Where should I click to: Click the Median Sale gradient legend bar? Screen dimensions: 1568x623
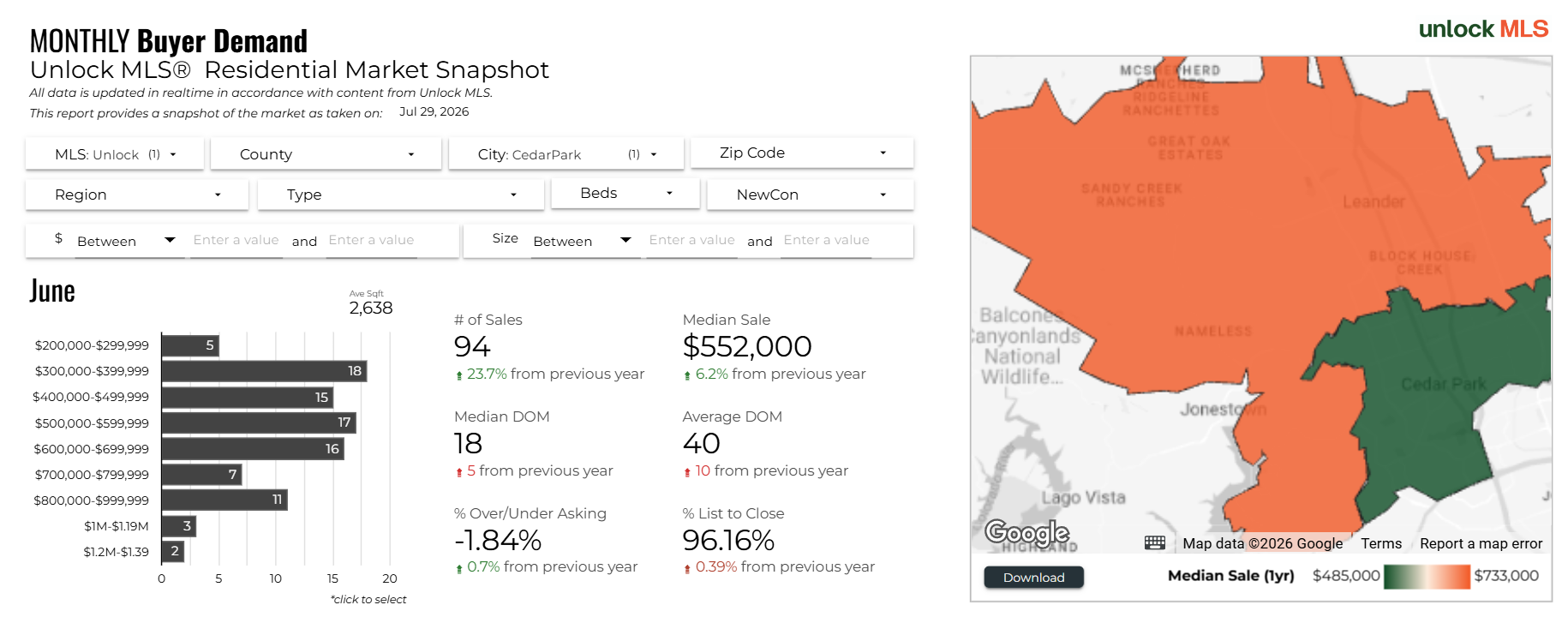coord(1427,576)
